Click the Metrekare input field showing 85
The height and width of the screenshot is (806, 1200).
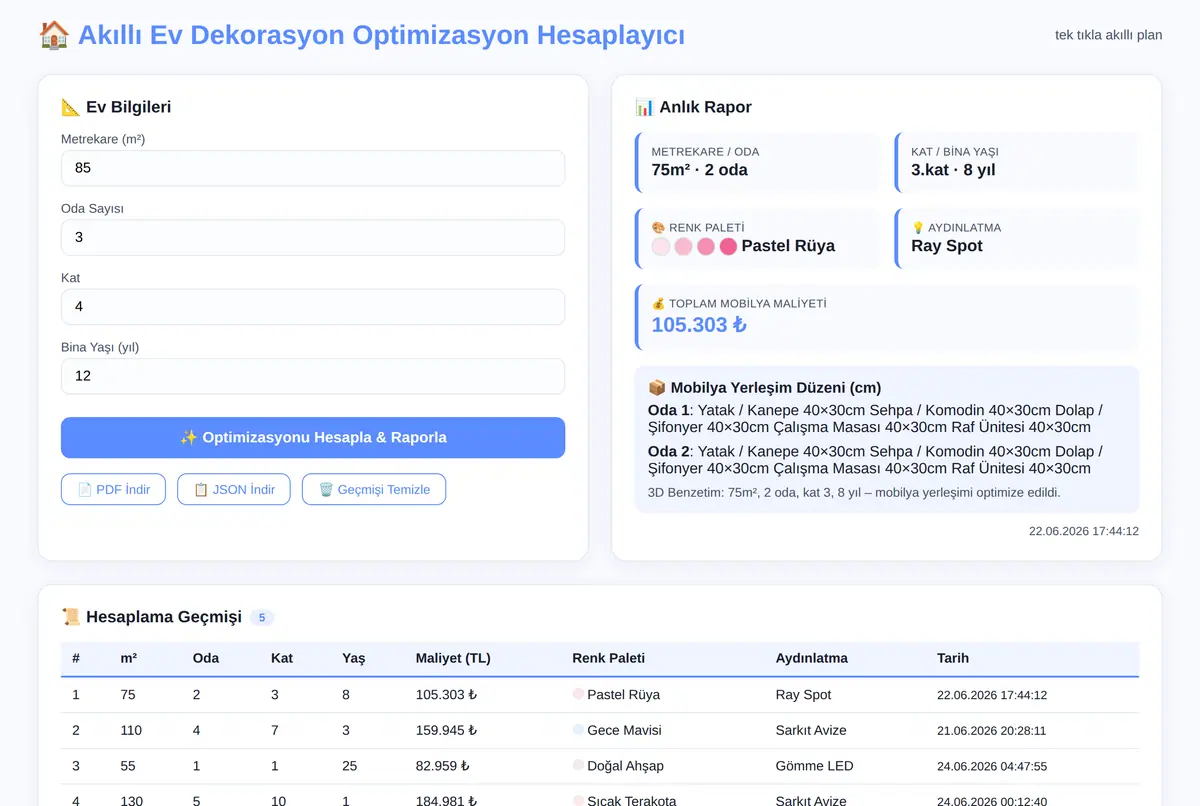313,168
